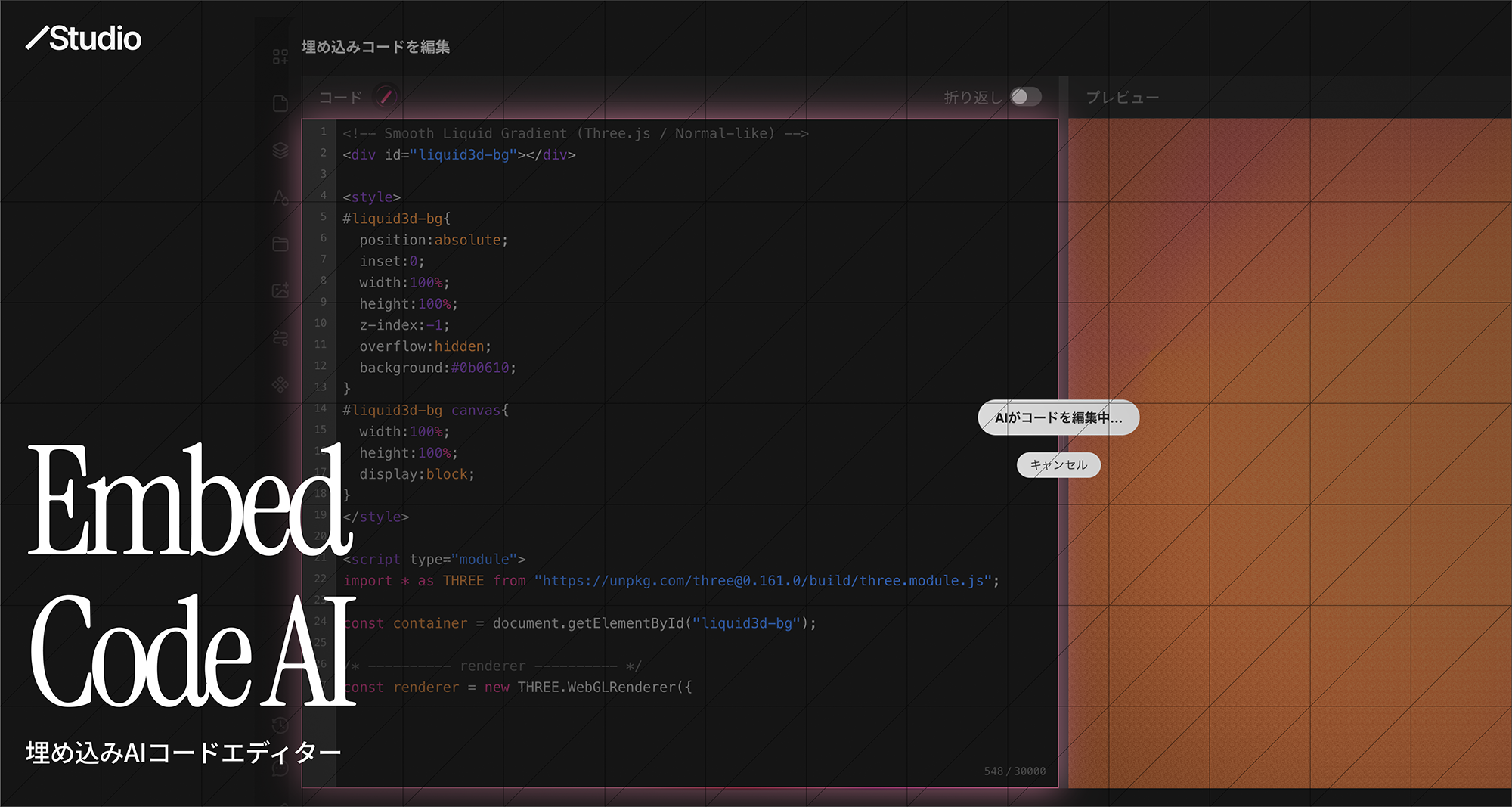
Task: Click the display:block; code line
Action: click(x=417, y=474)
